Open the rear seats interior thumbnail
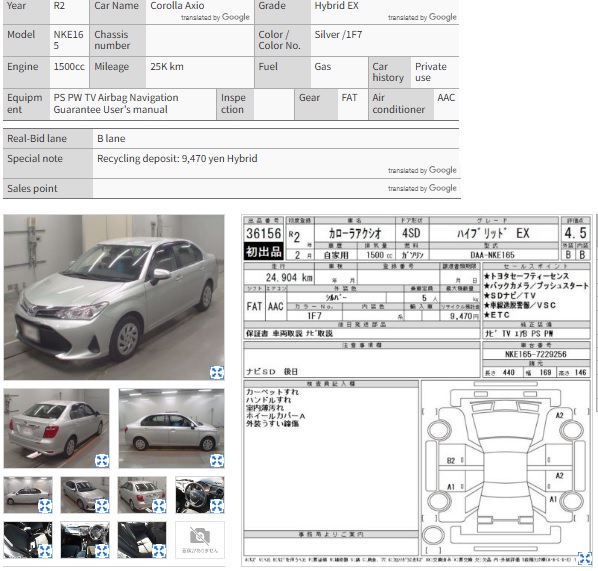598x571 pixels. pos(142,540)
